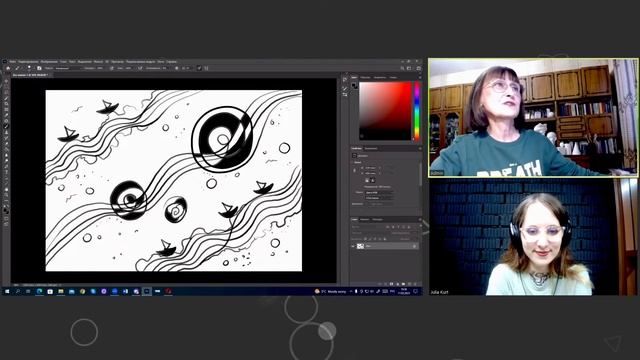Select the Zoom tool in toolbox

click(6, 195)
